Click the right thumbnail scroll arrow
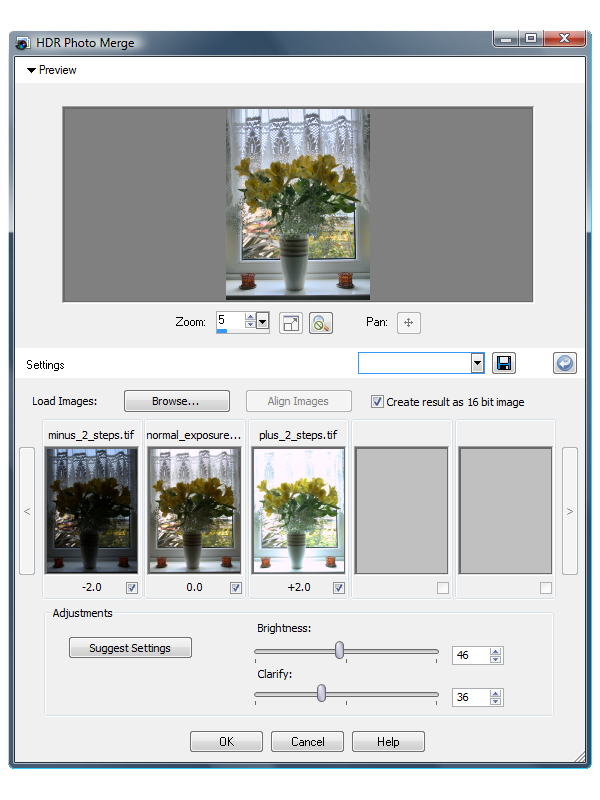 pos(570,511)
